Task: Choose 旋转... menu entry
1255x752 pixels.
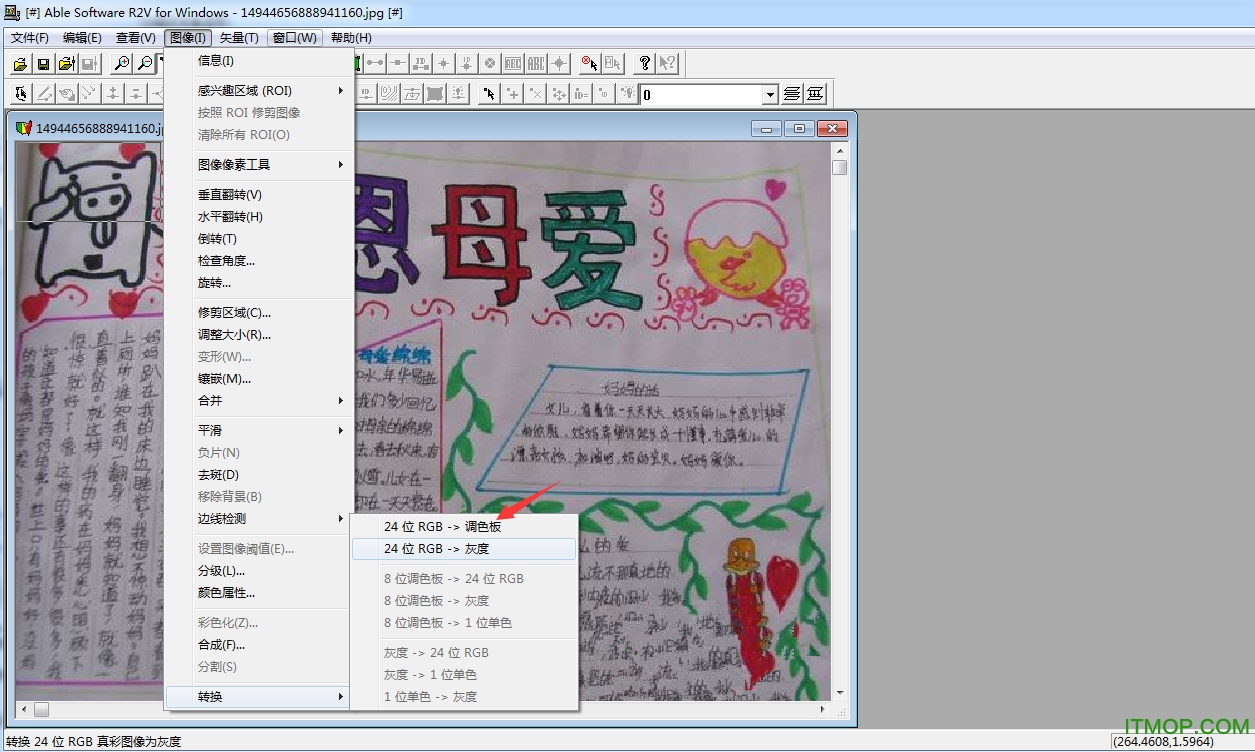Action: [x=258, y=283]
